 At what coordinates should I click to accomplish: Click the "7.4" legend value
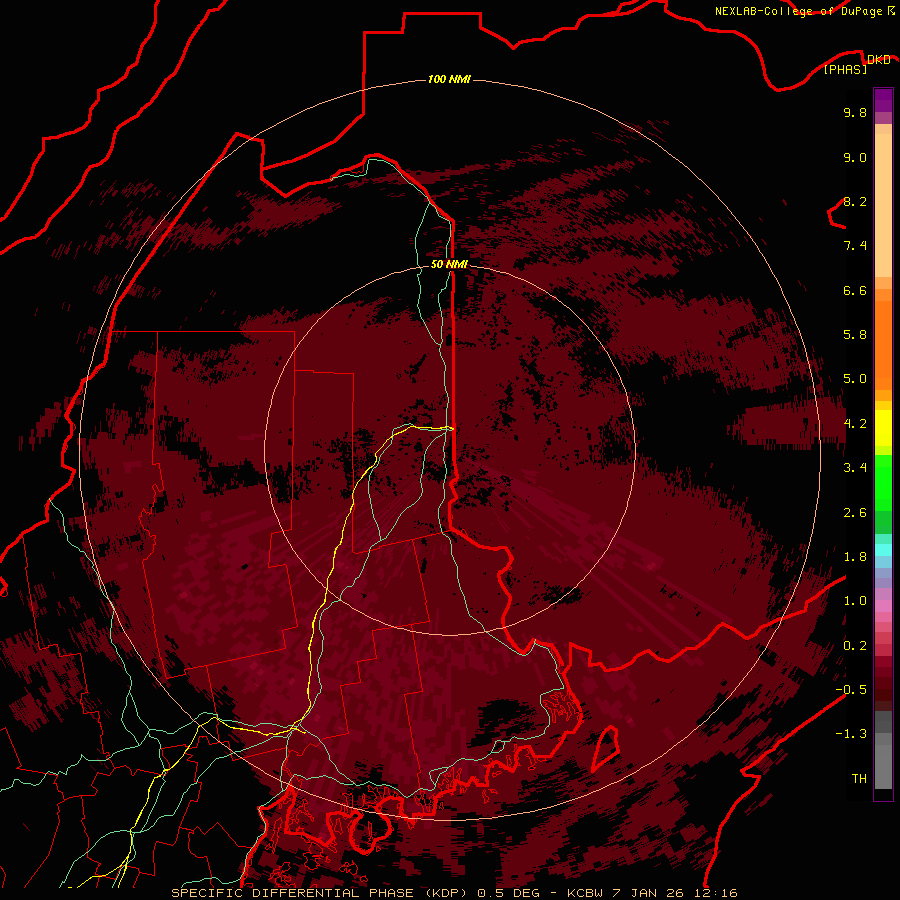tap(855, 246)
